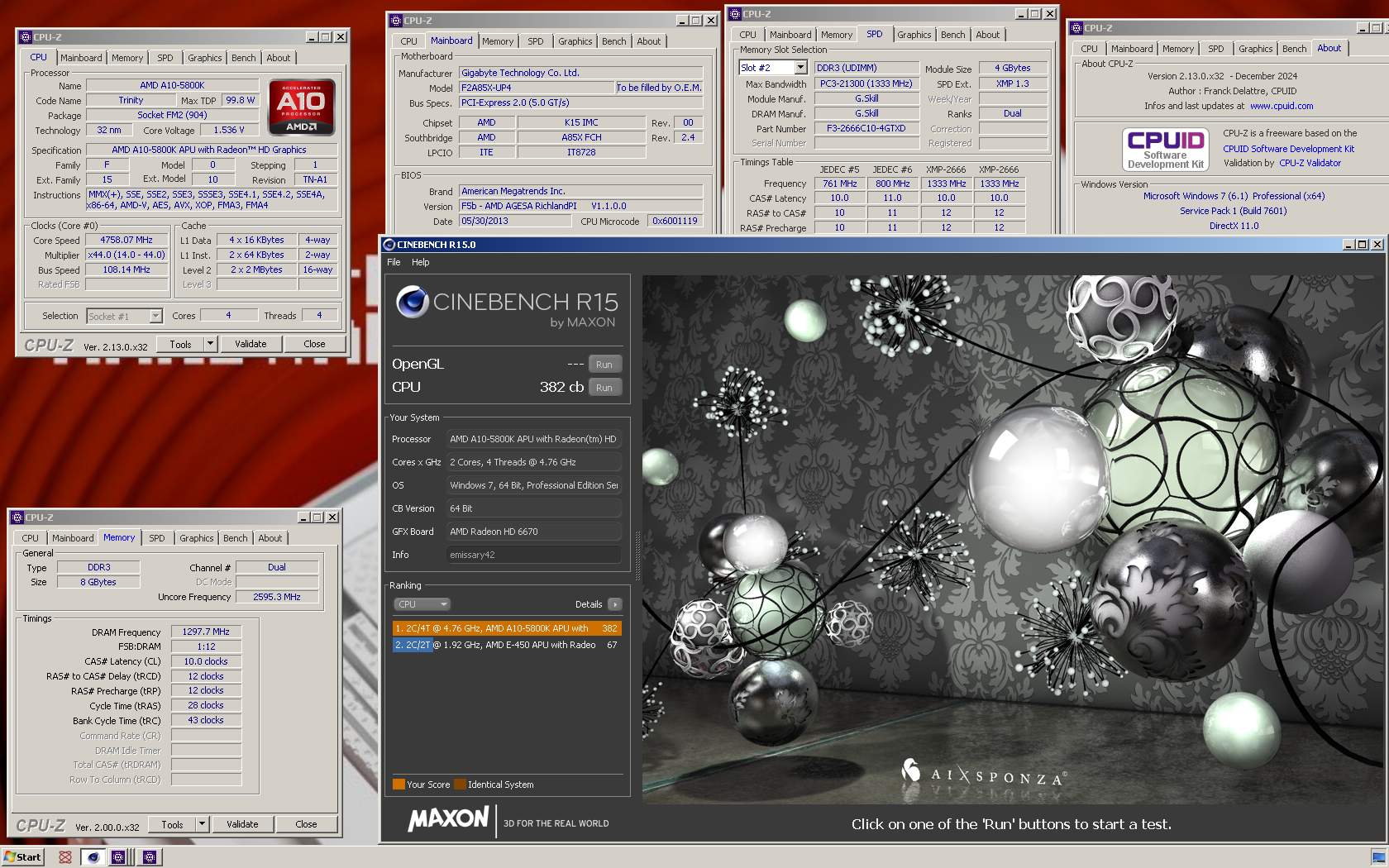Image resolution: width=1389 pixels, height=868 pixels.
Task: Click the first CPU-Z taskbar button
Action: click(x=118, y=857)
